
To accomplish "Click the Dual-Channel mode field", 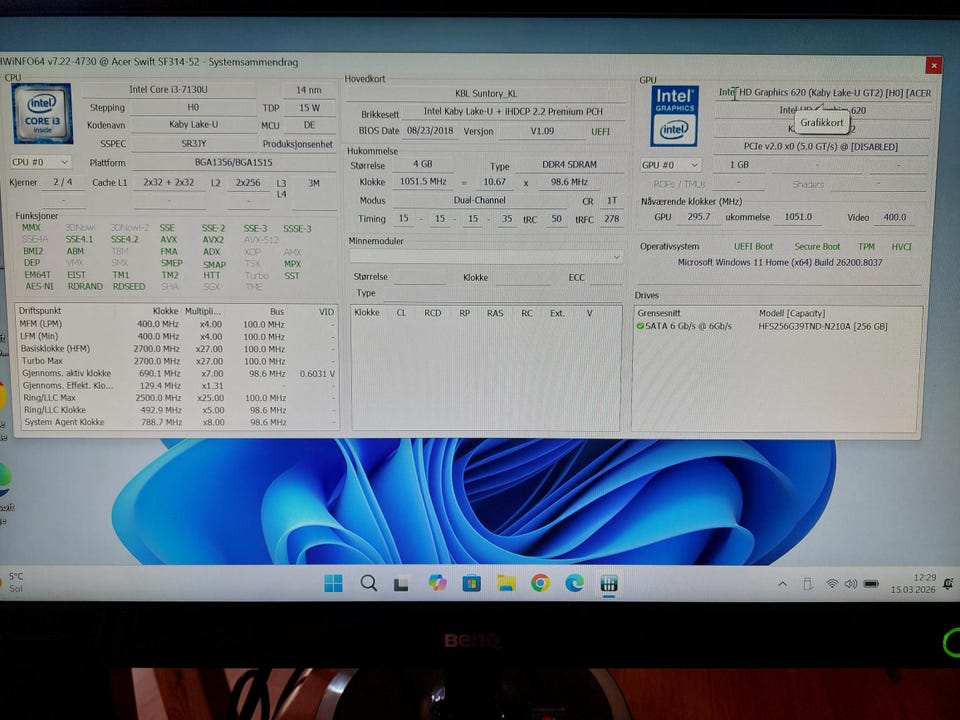I will pyautogui.click(x=479, y=200).
